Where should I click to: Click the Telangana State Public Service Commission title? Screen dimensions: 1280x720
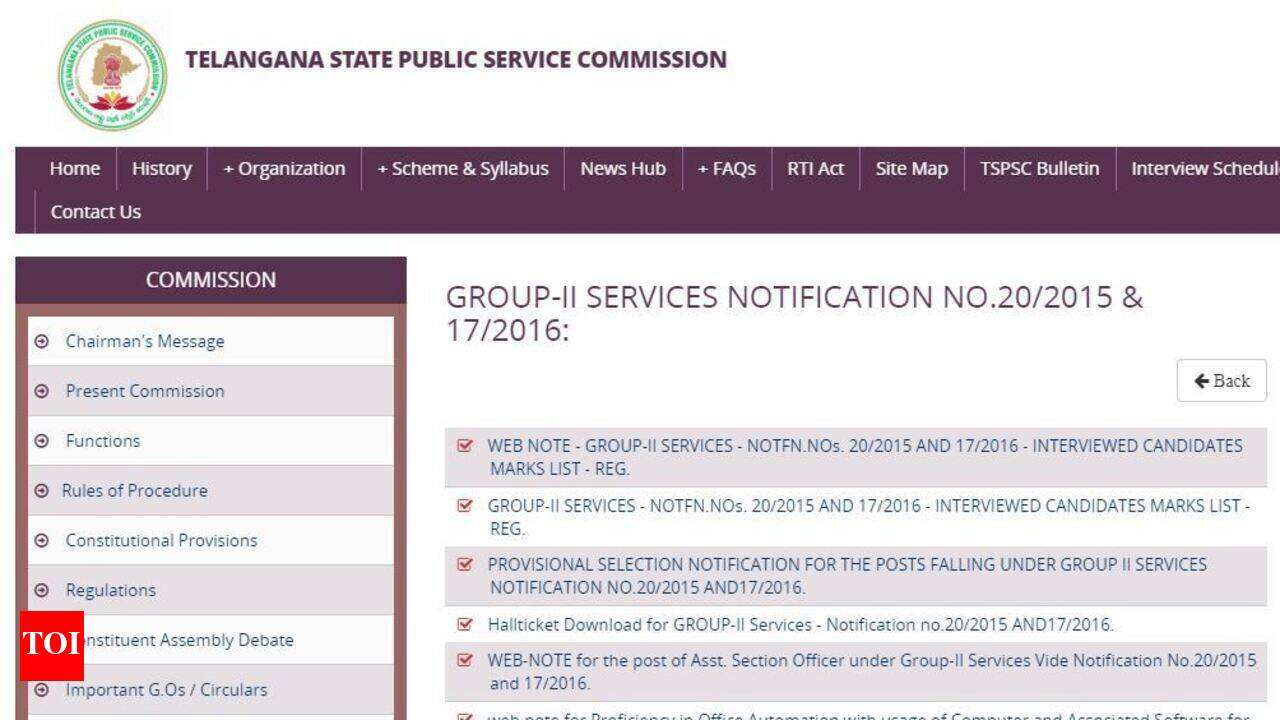(x=456, y=60)
